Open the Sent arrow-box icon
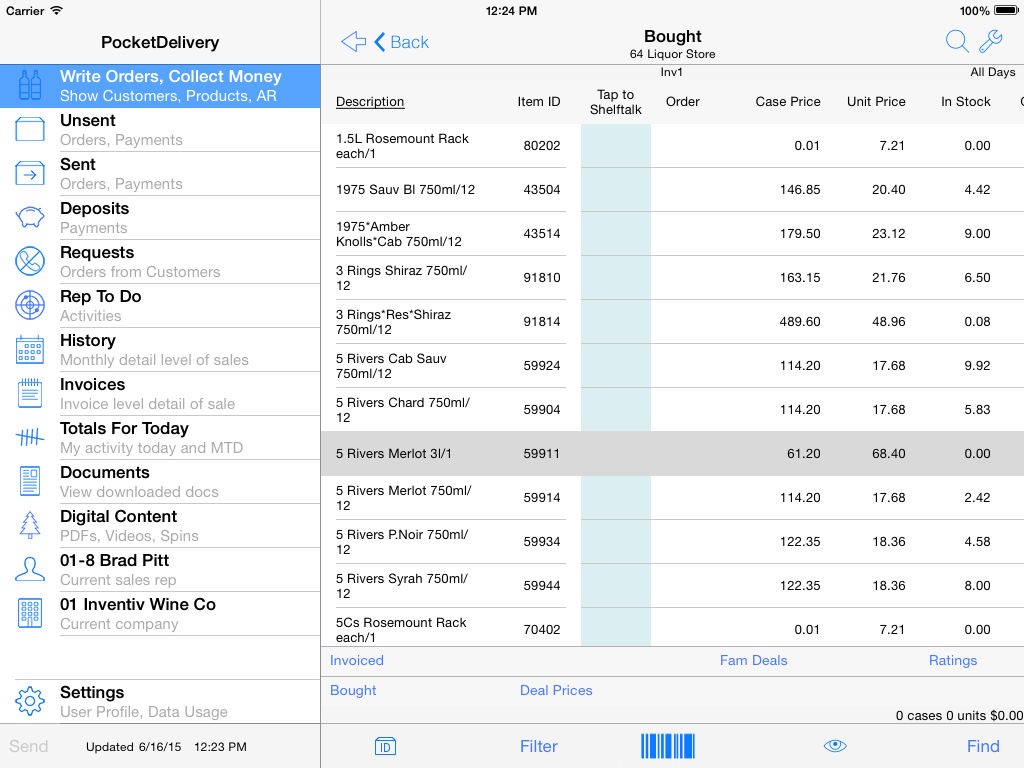This screenshot has height=768, width=1024. [x=30, y=174]
